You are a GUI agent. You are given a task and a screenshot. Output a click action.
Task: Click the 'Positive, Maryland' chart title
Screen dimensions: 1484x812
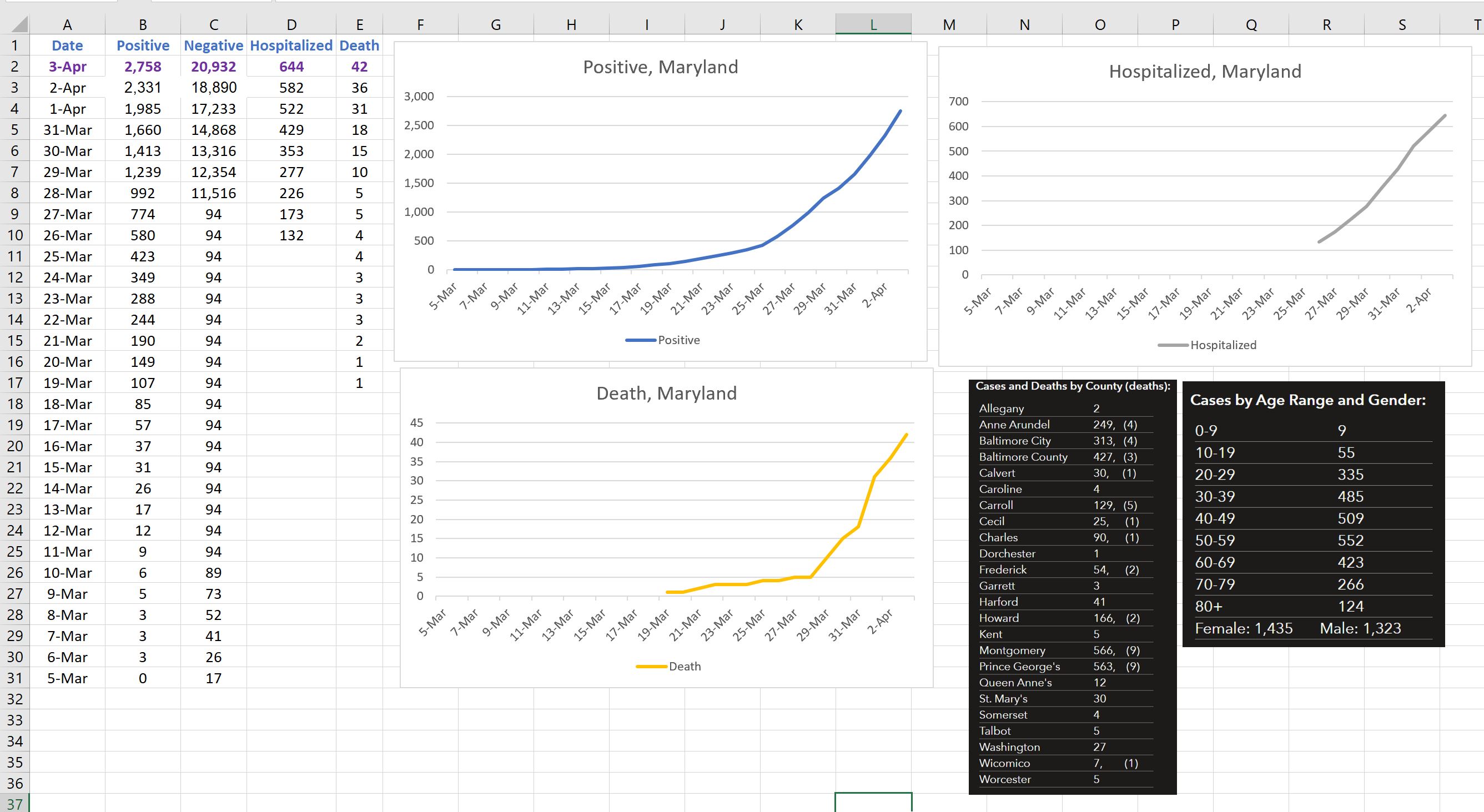[x=660, y=67]
